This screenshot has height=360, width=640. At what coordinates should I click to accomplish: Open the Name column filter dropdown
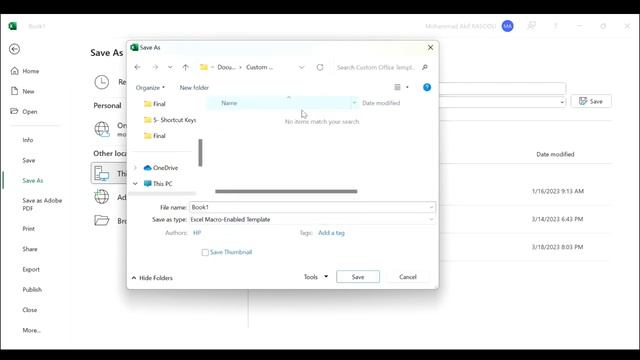(x=354, y=103)
